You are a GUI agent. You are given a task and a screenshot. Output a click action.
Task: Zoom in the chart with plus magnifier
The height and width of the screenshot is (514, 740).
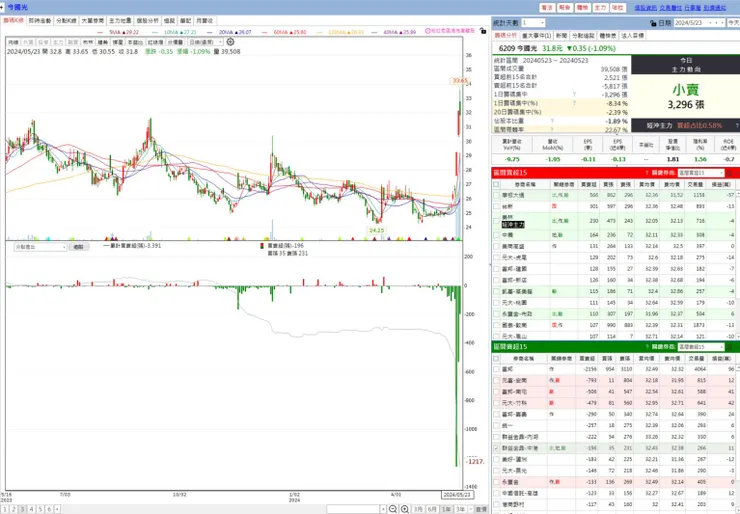tap(405, 509)
